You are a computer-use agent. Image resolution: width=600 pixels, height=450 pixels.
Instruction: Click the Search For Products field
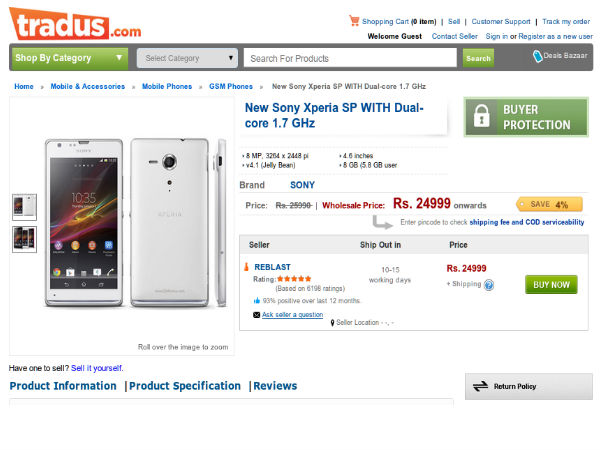point(352,58)
